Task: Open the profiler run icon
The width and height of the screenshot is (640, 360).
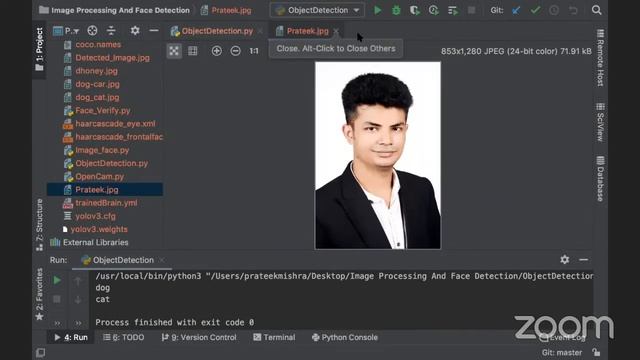Action: click(x=433, y=10)
